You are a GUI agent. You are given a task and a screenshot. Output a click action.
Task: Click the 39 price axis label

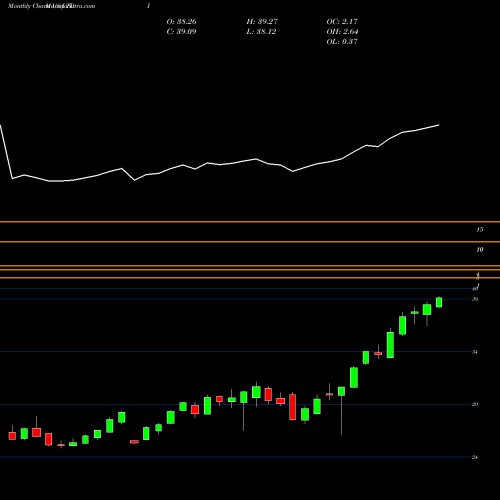[x=475, y=299]
